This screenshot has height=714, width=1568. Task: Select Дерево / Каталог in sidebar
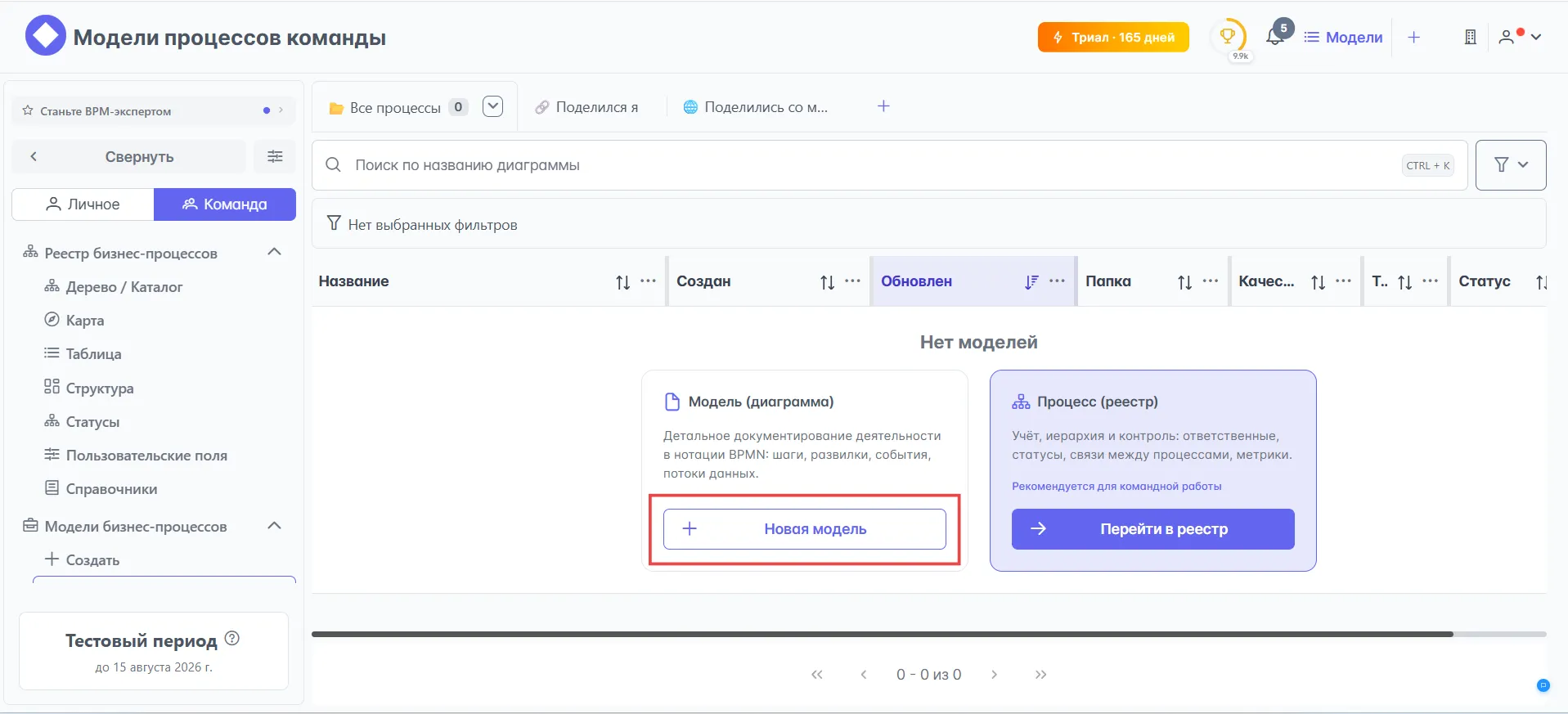[124, 287]
